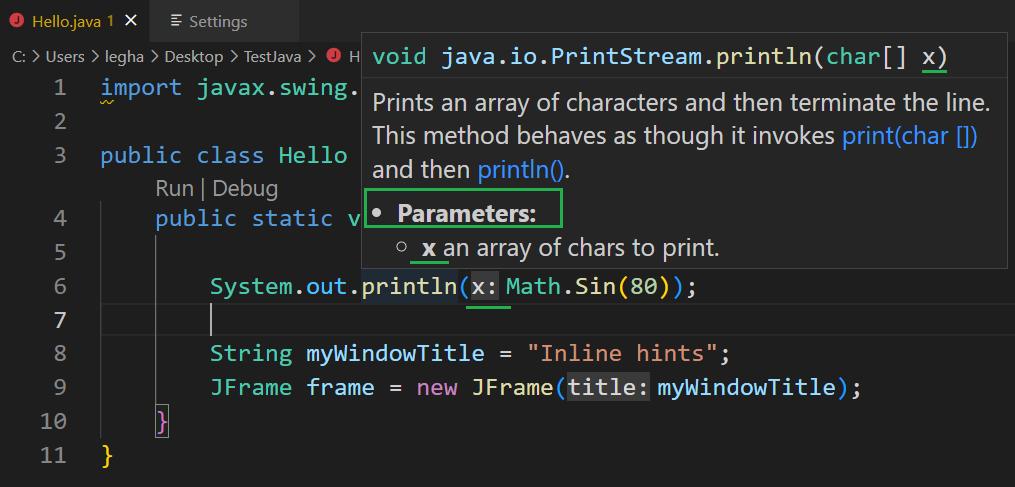
Task: Click the Settings tab list icon
Action: (x=175, y=21)
